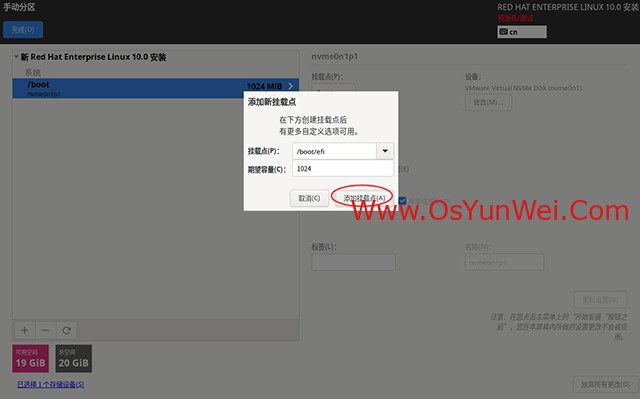Click the Done (完成) button
The width and height of the screenshot is (640, 399).
tap(23, 30)
